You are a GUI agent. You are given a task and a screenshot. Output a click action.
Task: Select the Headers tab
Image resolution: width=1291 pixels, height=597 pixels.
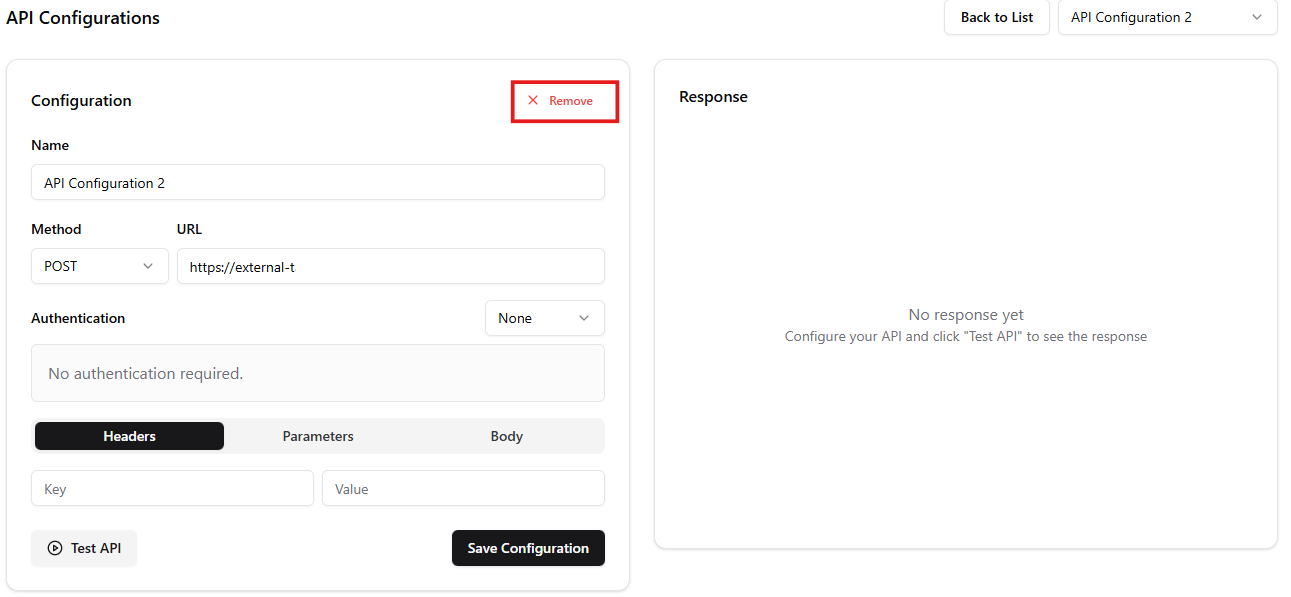click(129, 436)
